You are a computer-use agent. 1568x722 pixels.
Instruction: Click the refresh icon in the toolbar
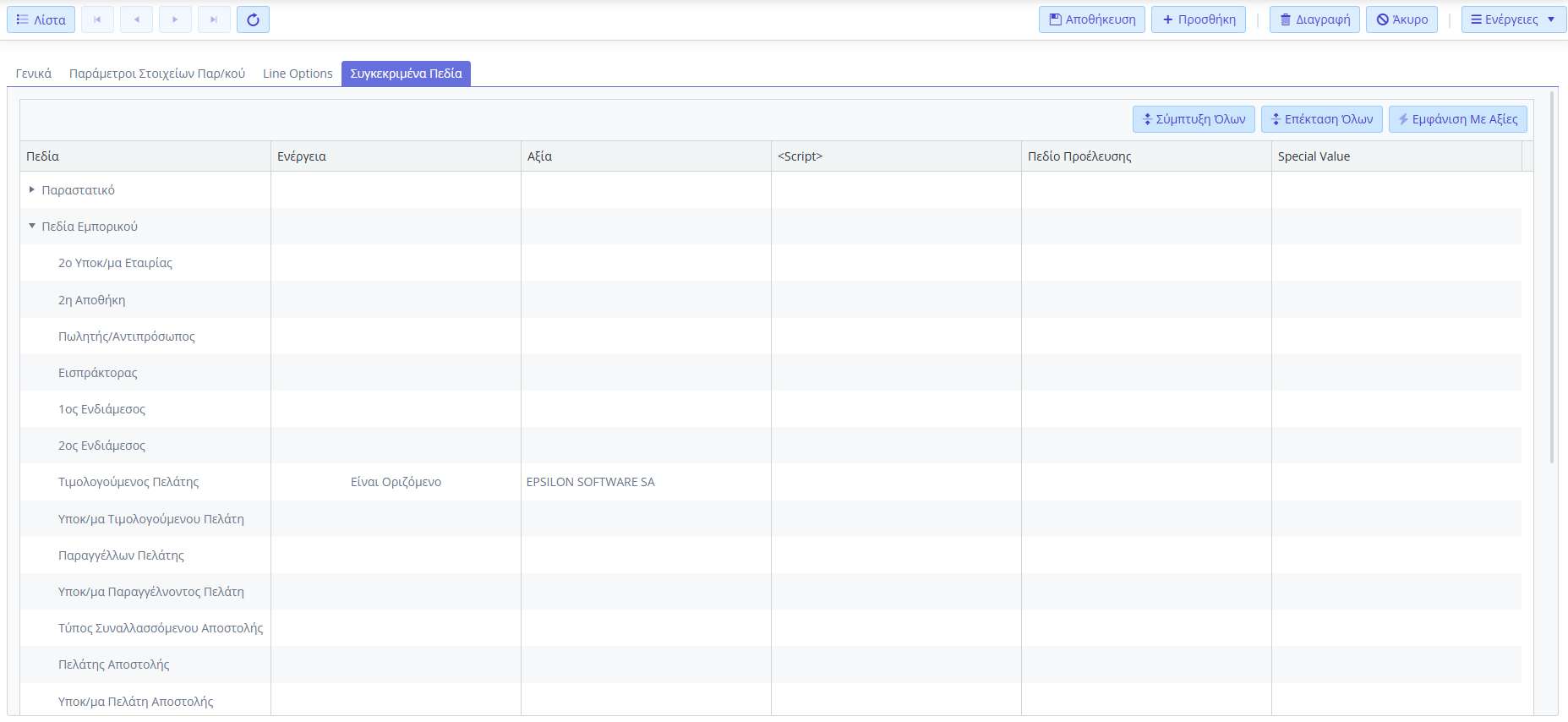coord(253,19)
